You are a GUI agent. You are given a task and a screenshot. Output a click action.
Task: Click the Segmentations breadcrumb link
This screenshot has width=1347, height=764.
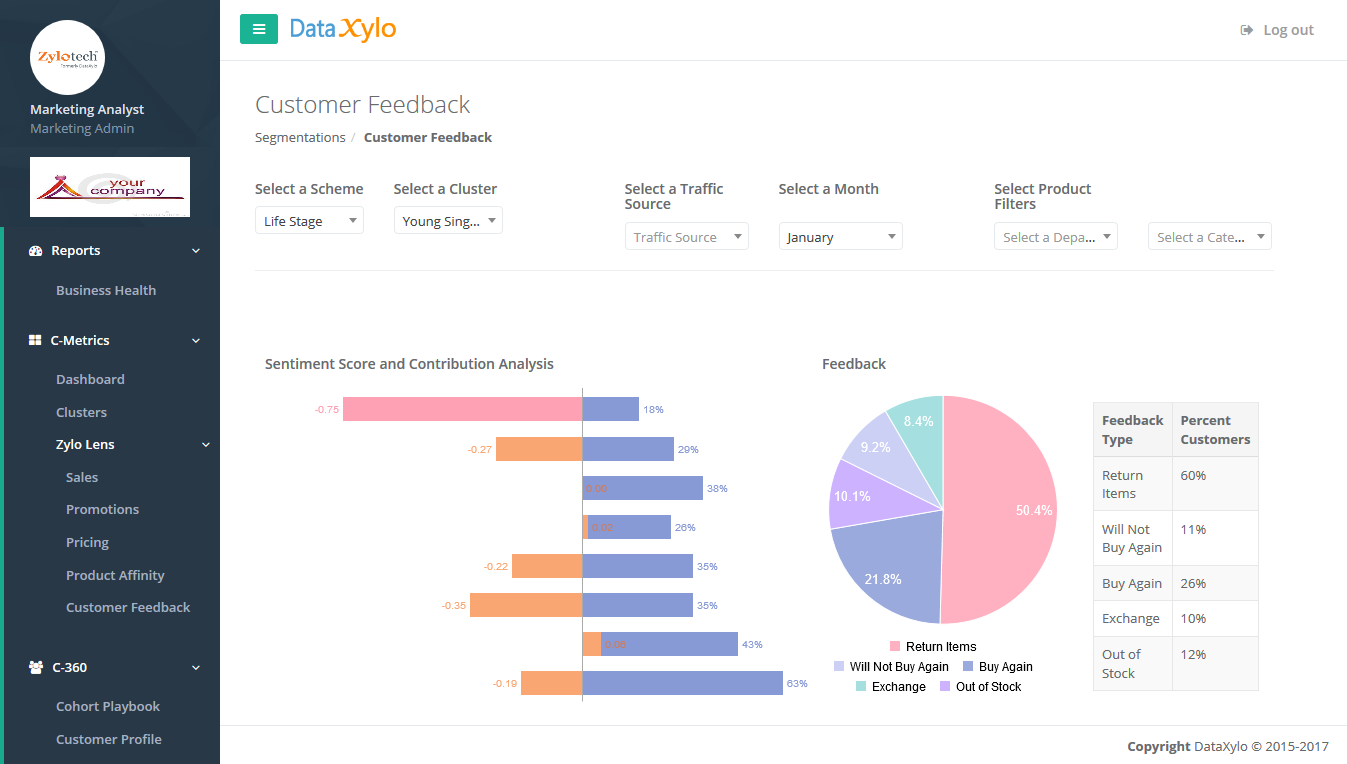pyautogui.click(x=300, y=138)
